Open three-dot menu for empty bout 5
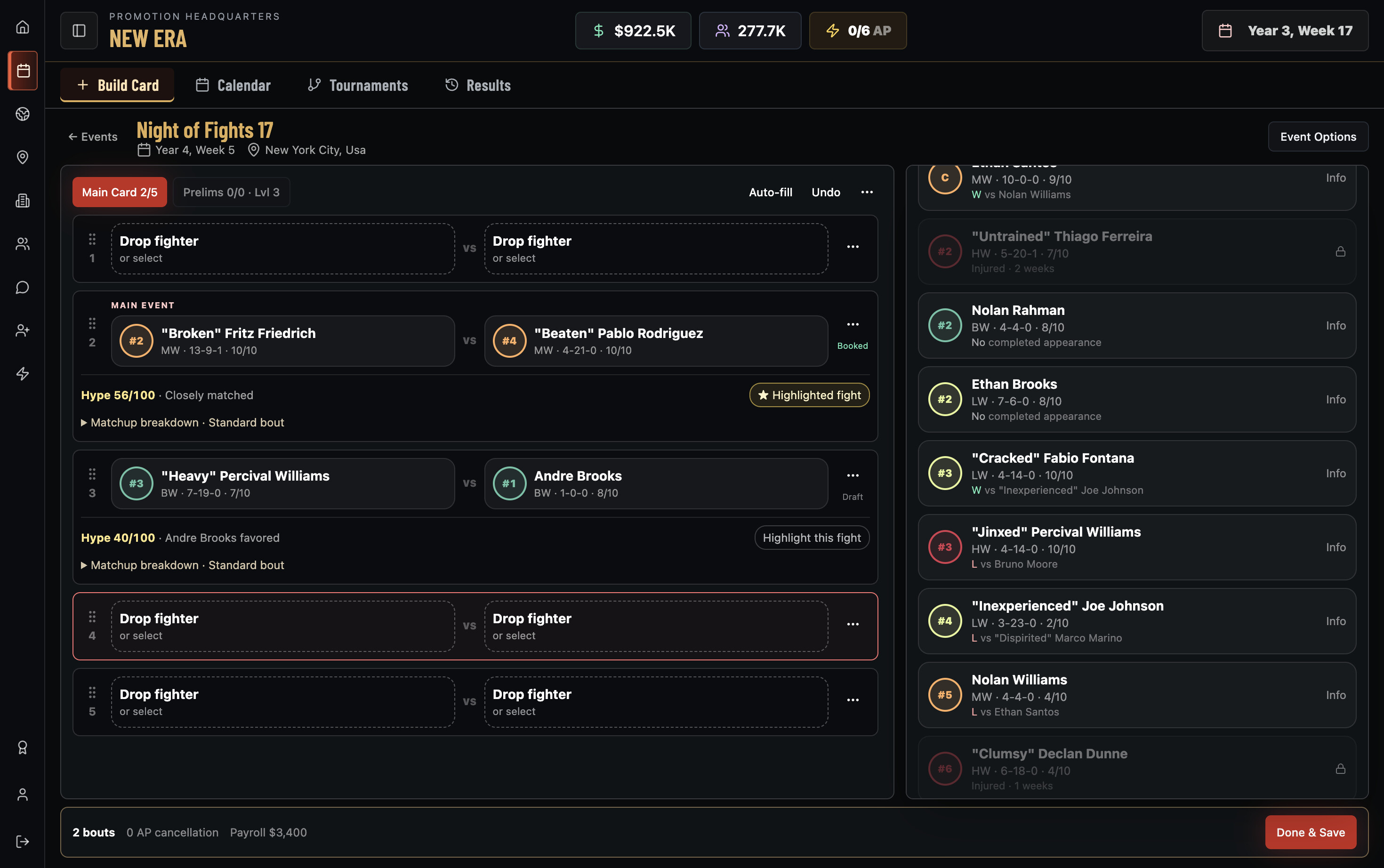Image resolution: width=1384 pixels, height=868 pixels. point(853,700)
